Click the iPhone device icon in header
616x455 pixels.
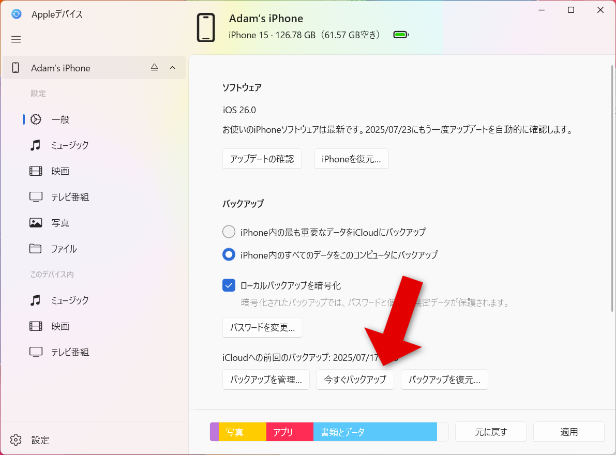point(206,27)
